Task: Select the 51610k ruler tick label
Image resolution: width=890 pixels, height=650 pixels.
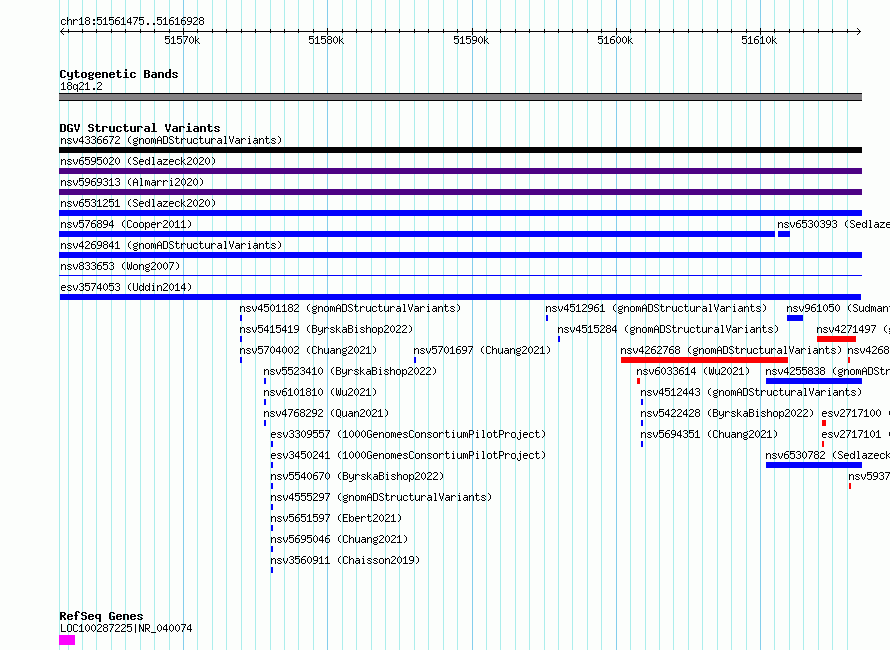Action: coord(759,40)
